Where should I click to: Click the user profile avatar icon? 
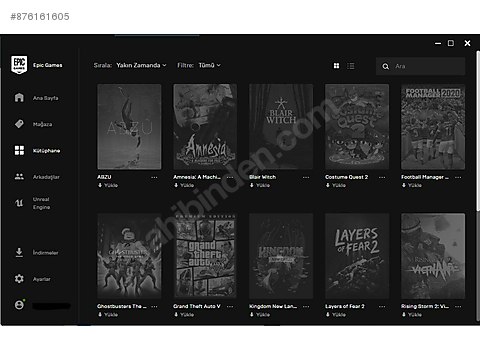coord(19,305)
